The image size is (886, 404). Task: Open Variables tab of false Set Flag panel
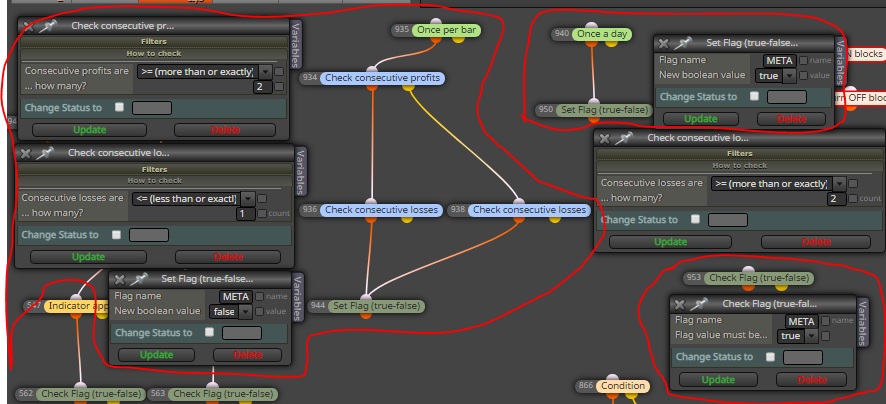pos(298,298)
